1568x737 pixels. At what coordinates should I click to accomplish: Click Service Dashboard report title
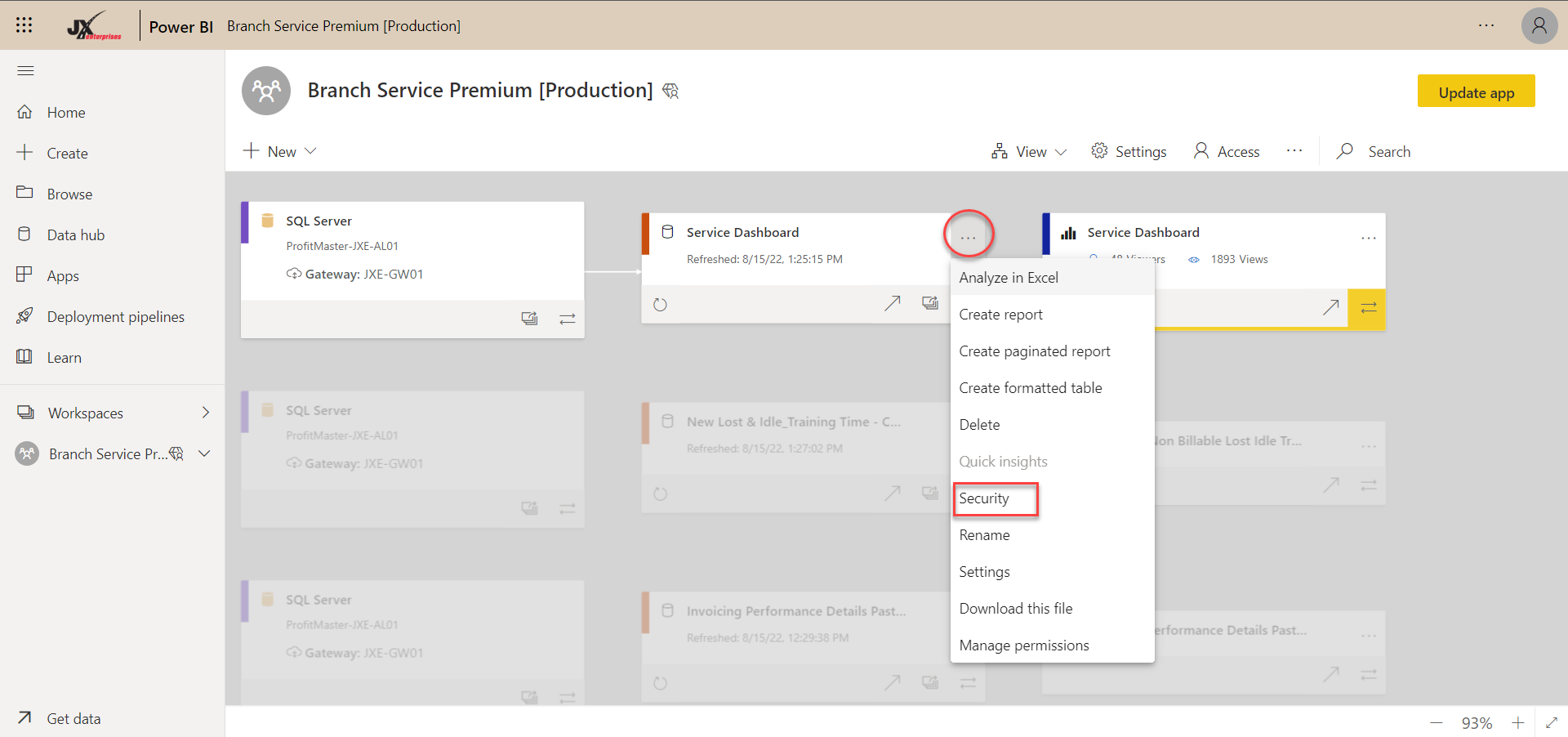[x=1143, y=232]
